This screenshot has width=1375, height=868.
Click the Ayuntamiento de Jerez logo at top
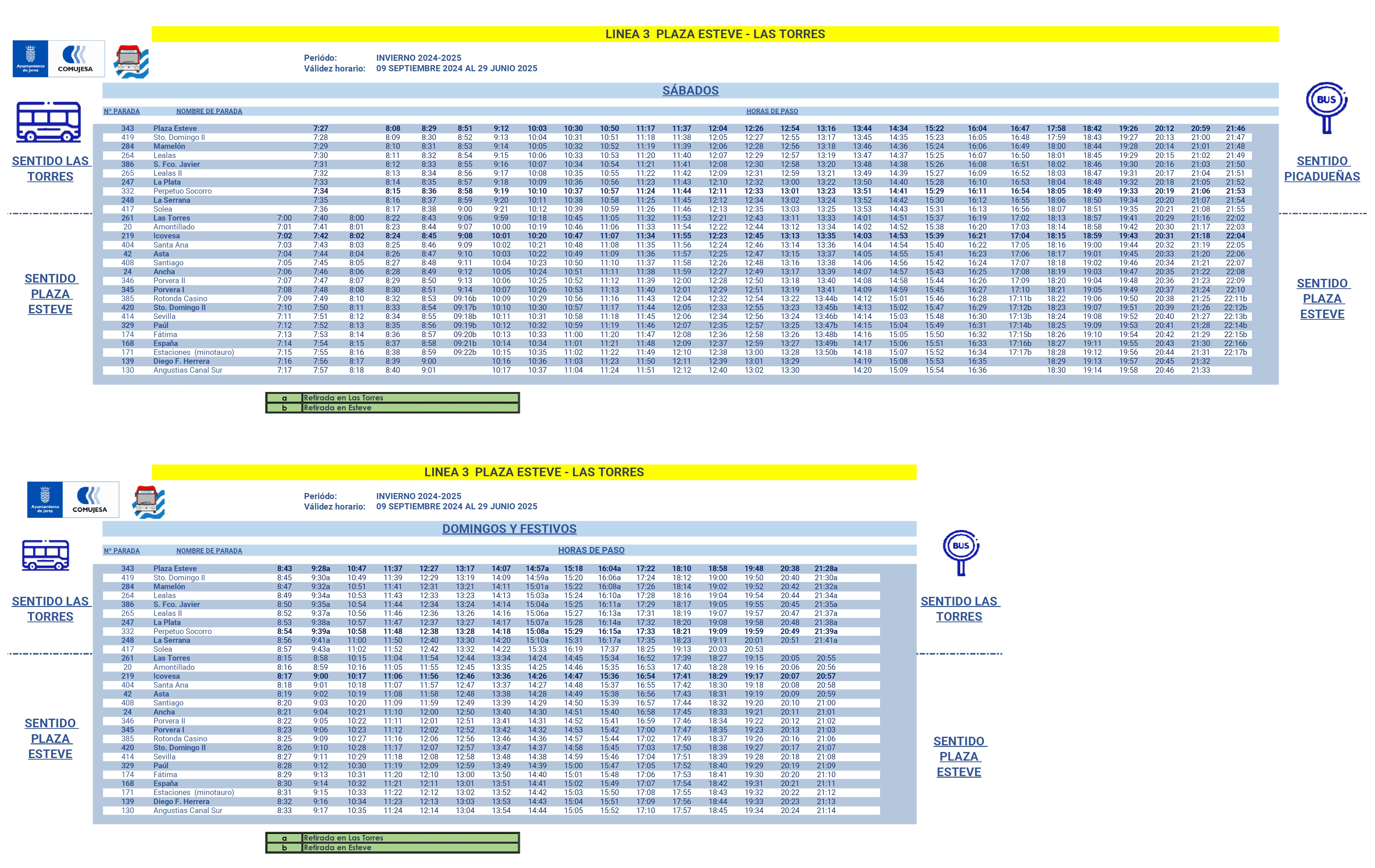tap(30, 59)
